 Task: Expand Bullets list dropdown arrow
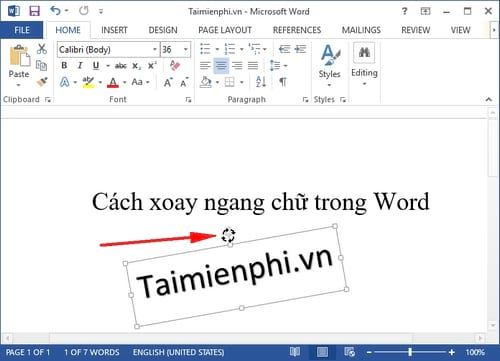click(217, 49)
